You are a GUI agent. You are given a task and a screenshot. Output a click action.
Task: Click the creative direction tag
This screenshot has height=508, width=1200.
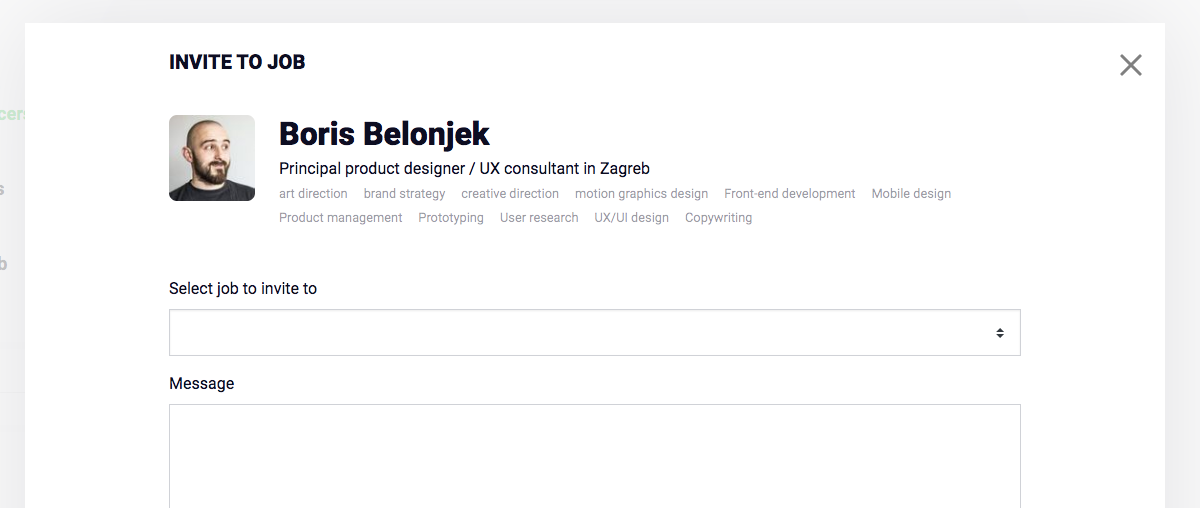coord(510,194)
